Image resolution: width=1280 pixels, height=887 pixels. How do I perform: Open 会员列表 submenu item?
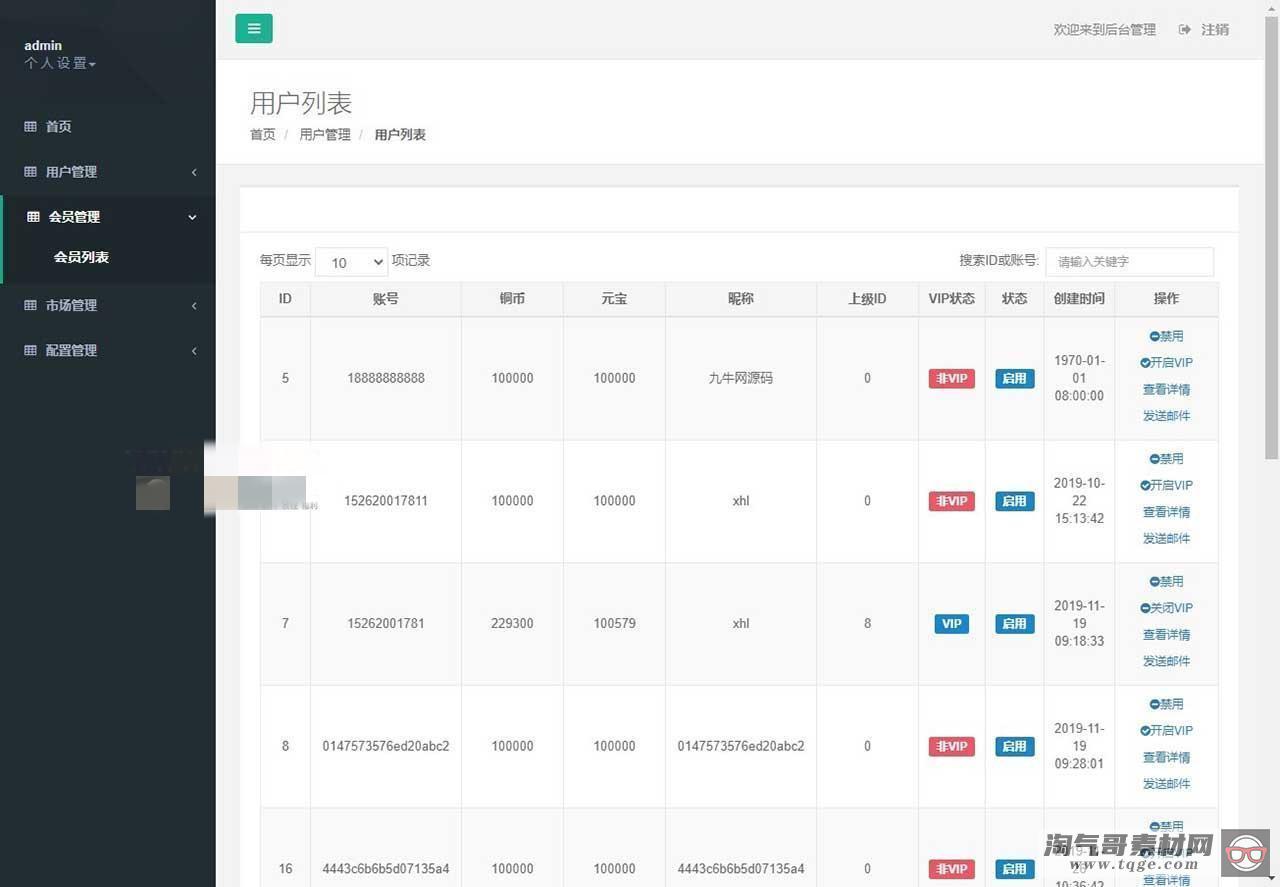pyautogui.click(x=81, y=257)
